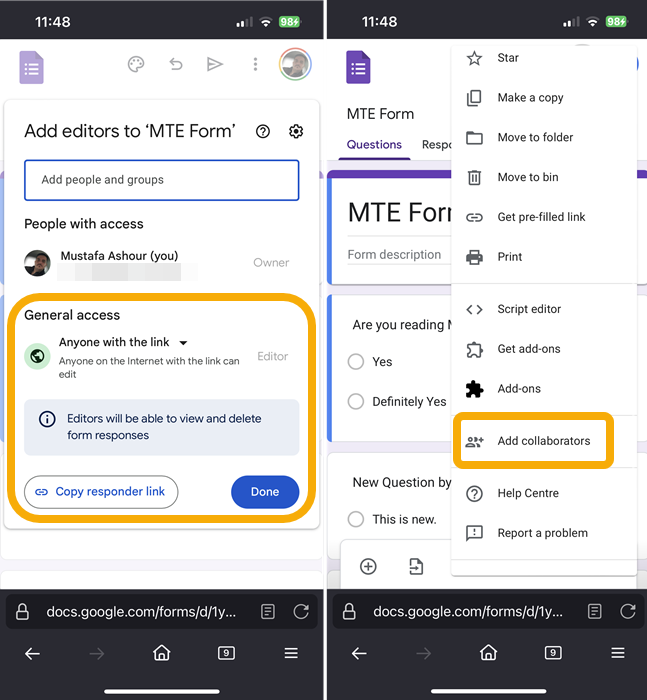The height and width of the screenshot is (700, 647).
Task: Click Mustafa Ashour profile photo in access list
Action: click(x=37, y=263)
